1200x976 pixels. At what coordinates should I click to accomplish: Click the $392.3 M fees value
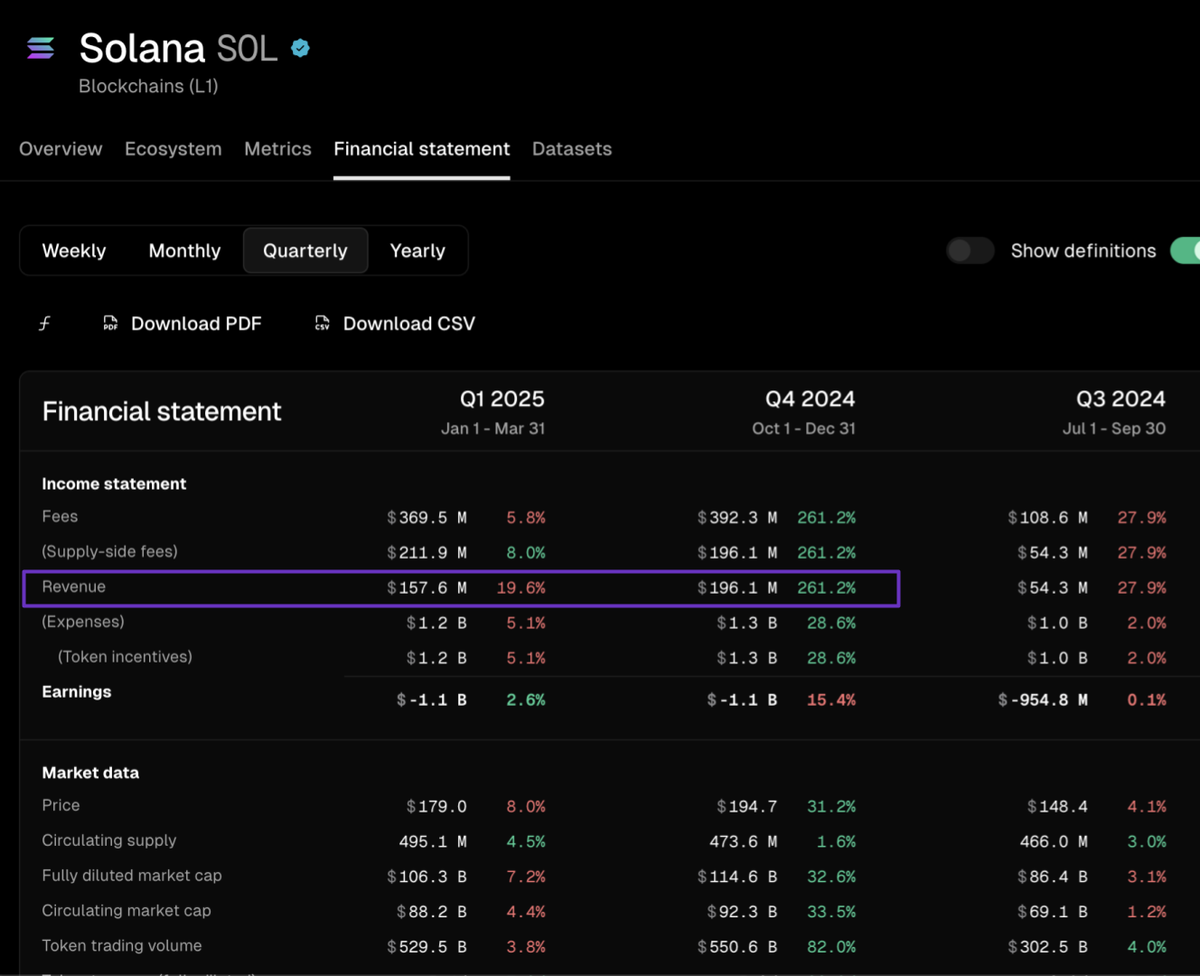click(x=738, y=518)
